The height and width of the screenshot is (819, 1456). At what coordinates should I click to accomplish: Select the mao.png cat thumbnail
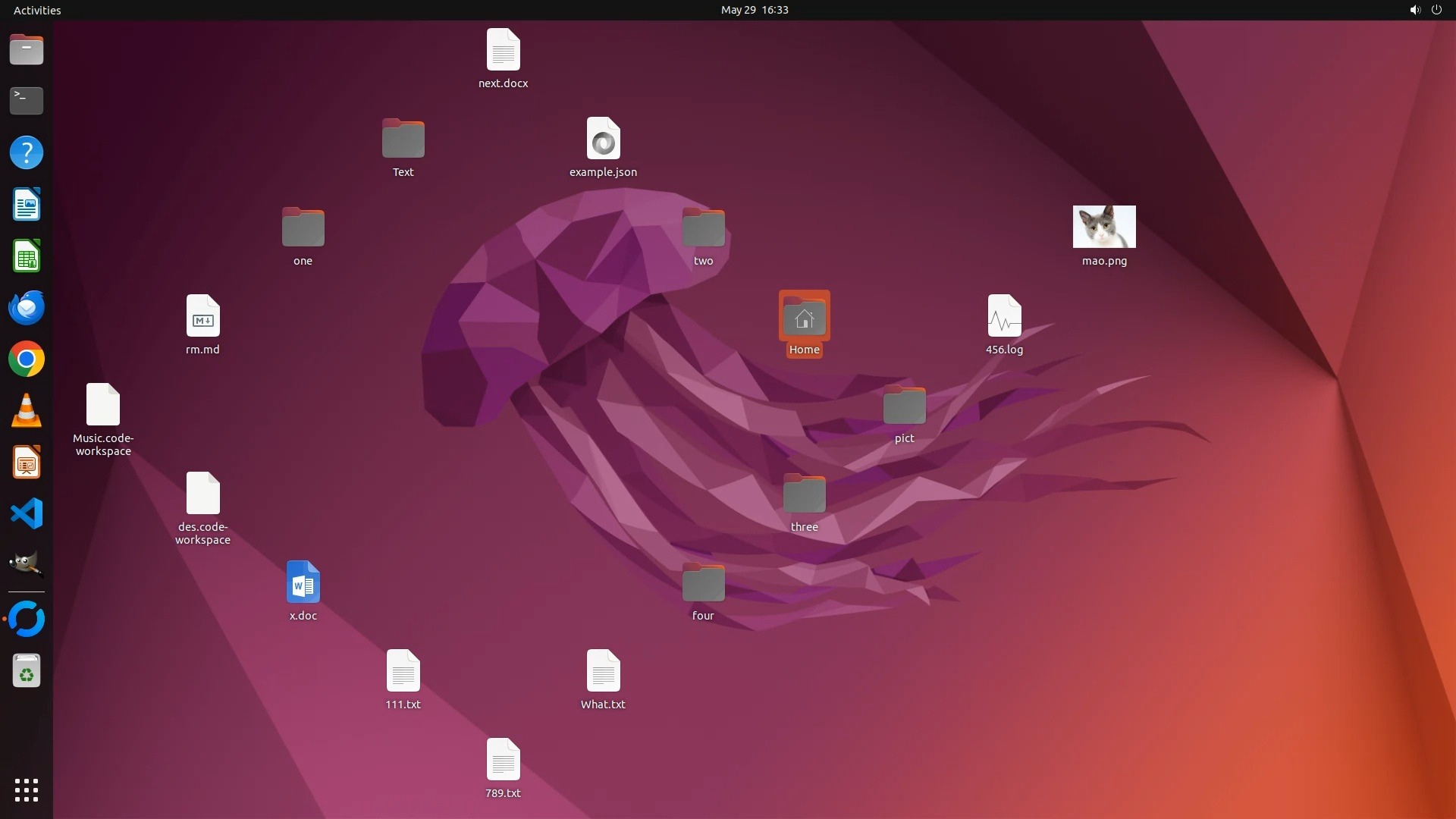1104,227
